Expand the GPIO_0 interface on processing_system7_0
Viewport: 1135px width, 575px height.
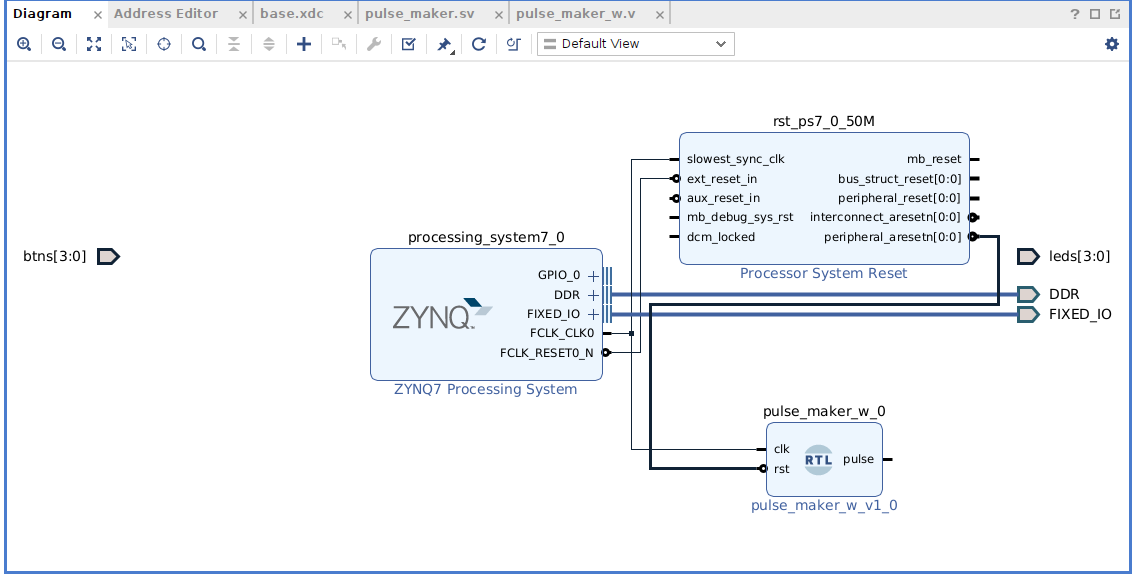point(593,276)
